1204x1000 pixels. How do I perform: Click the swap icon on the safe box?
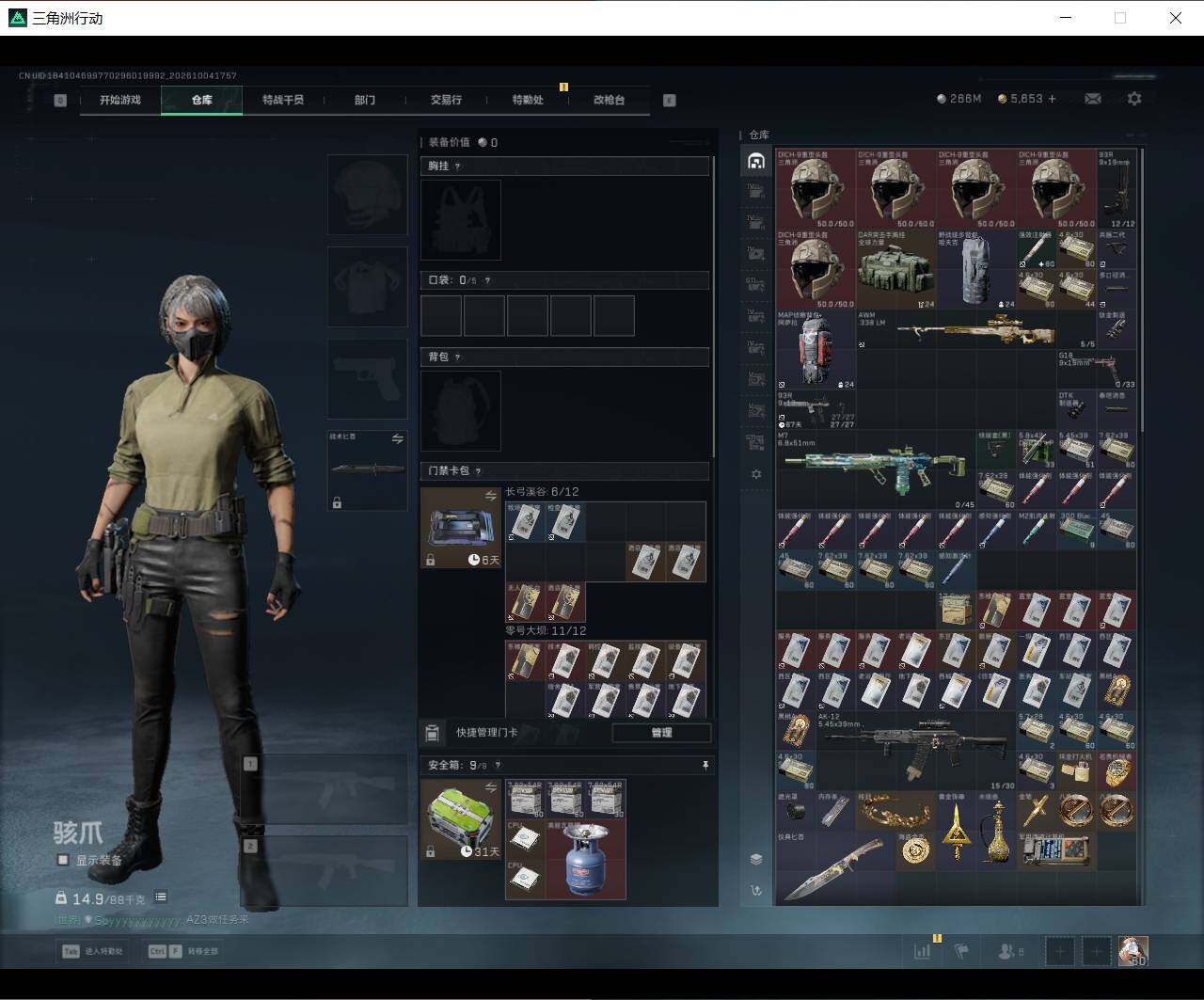tap(490, 787)
